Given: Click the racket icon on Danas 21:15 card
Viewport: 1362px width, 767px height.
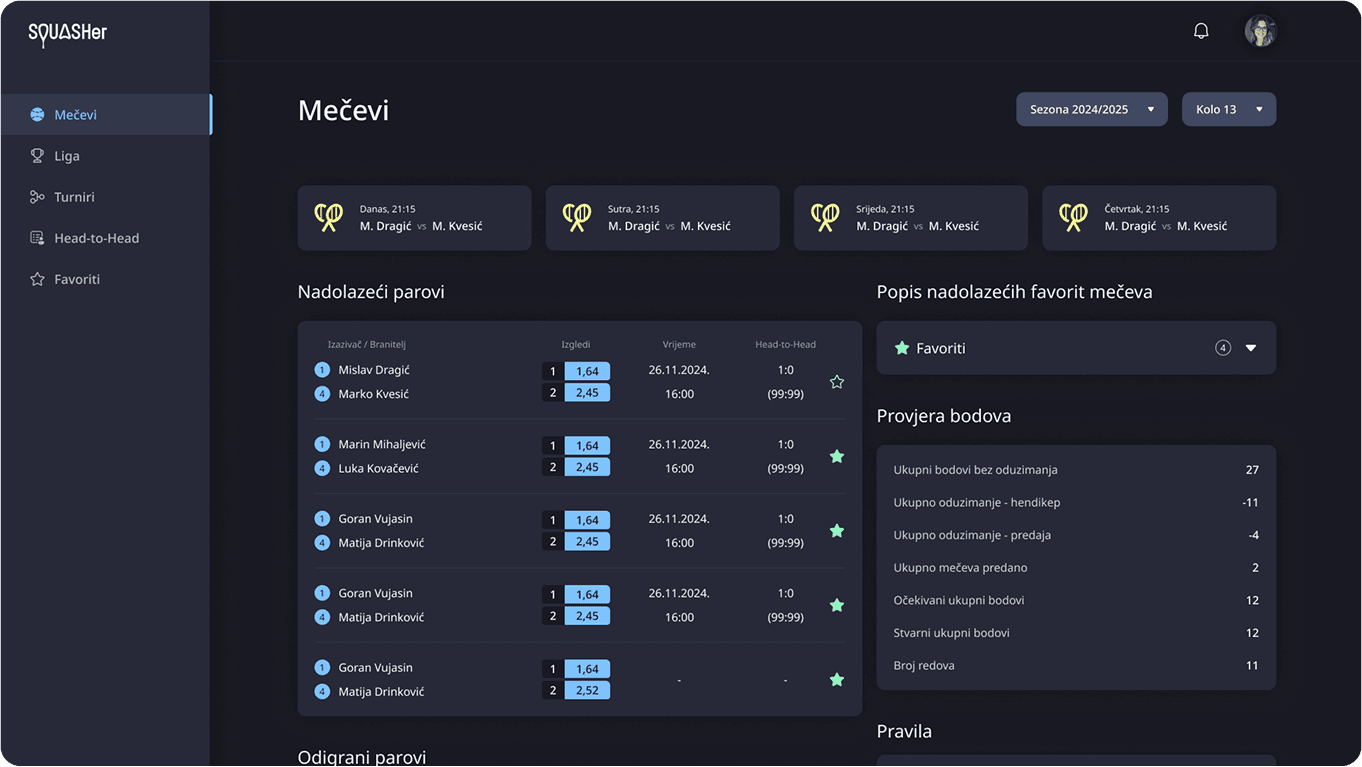Looking at the screenshot, I should (x=329, y=217).
